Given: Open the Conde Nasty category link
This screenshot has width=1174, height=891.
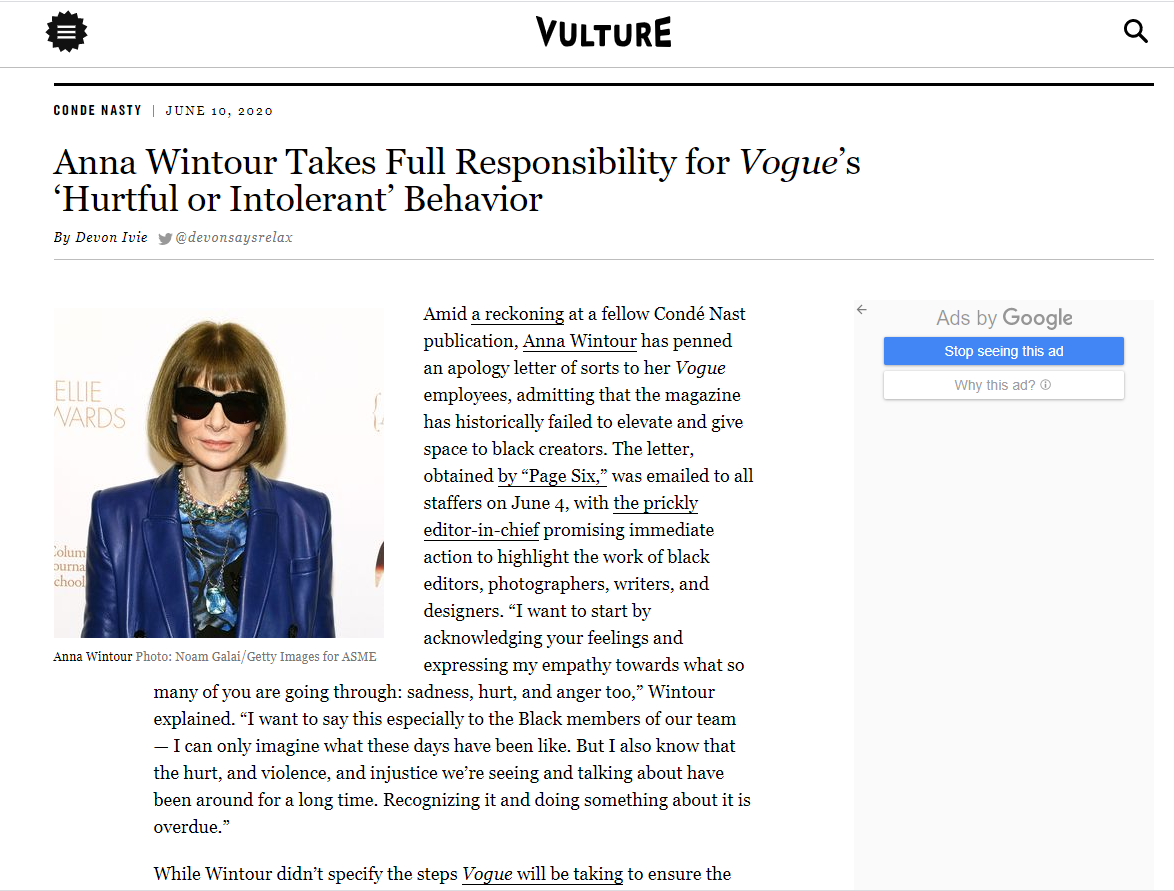Looking at the screenshot, I should coord(97,111).
